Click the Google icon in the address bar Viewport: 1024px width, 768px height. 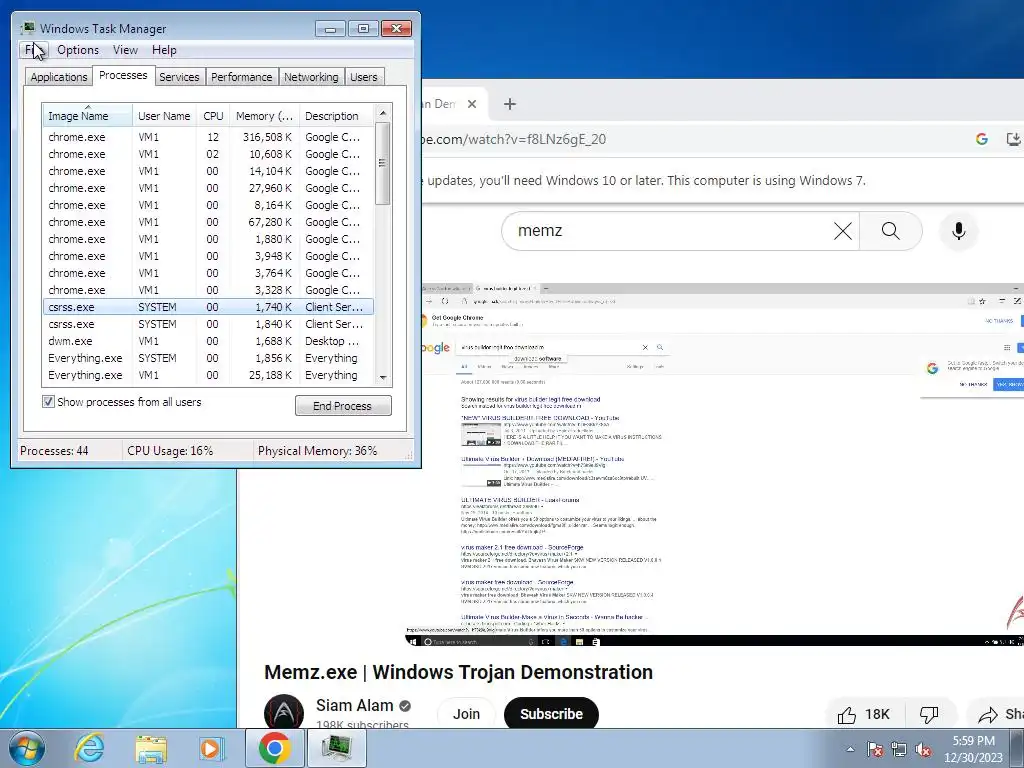click(982, 138)
